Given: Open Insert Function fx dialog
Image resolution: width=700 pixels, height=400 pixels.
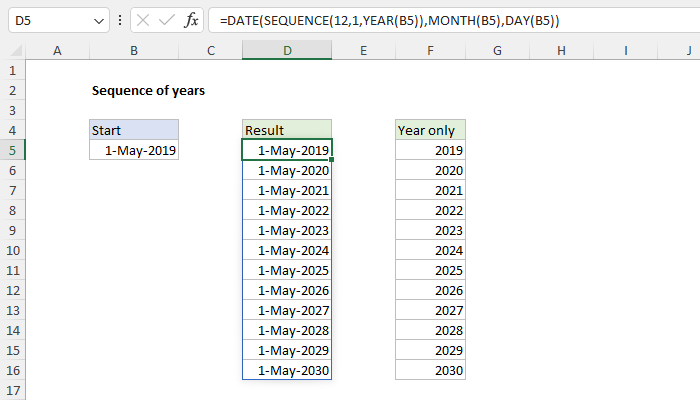Looking at the screenshot, I should [191, 20].
